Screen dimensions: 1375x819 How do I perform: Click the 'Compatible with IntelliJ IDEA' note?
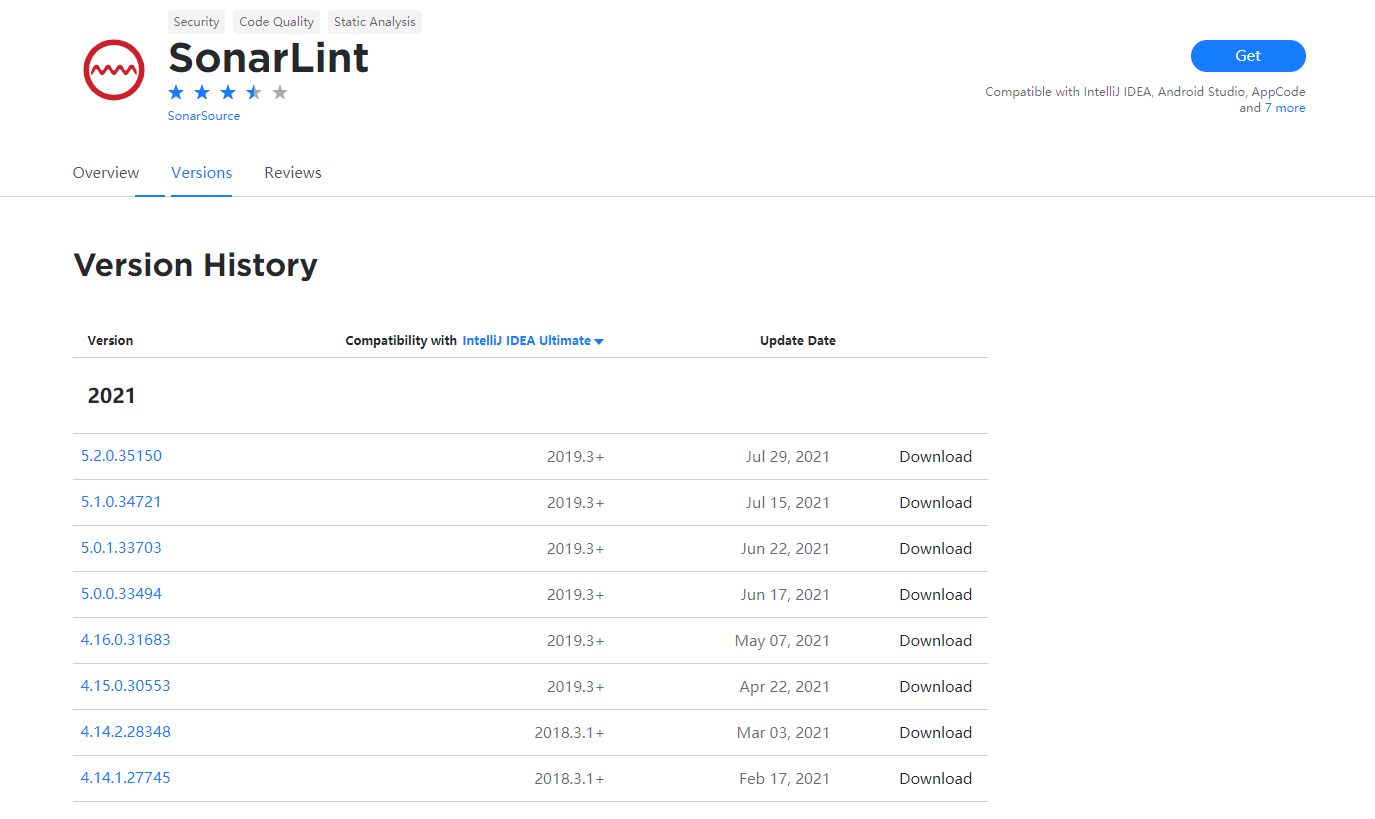point(1145,100)
